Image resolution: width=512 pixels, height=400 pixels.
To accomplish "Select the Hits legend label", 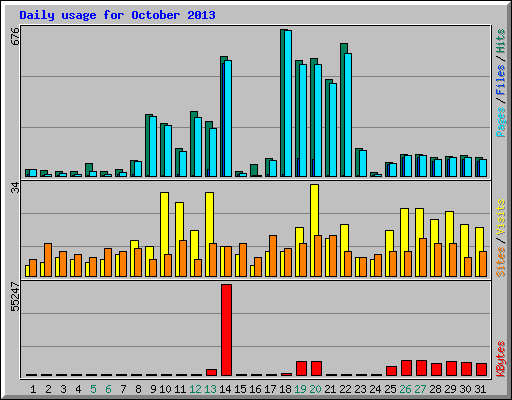I will [x=500, y=41].
